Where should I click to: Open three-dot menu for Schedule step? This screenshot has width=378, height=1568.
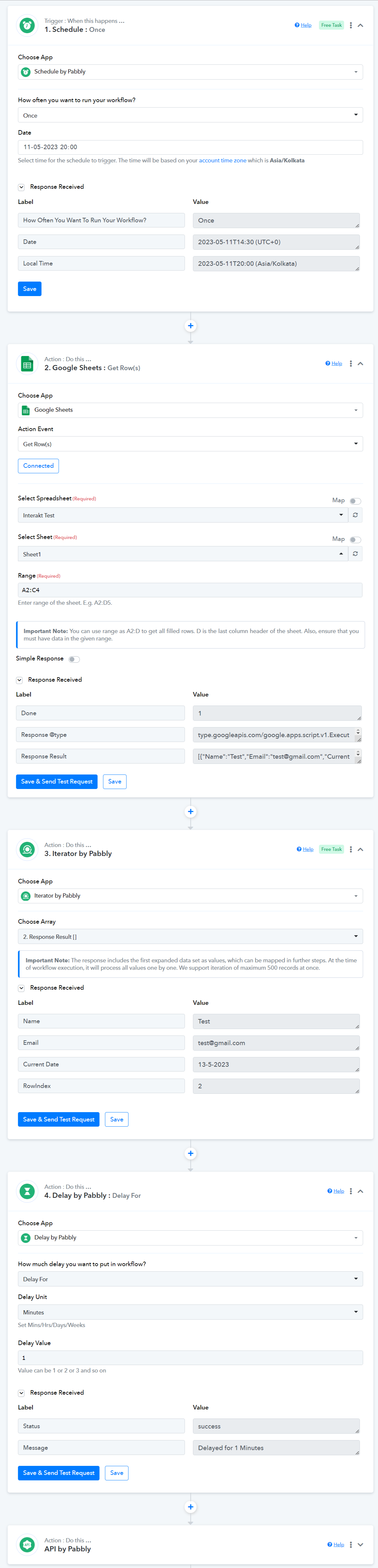pos(351,25)
